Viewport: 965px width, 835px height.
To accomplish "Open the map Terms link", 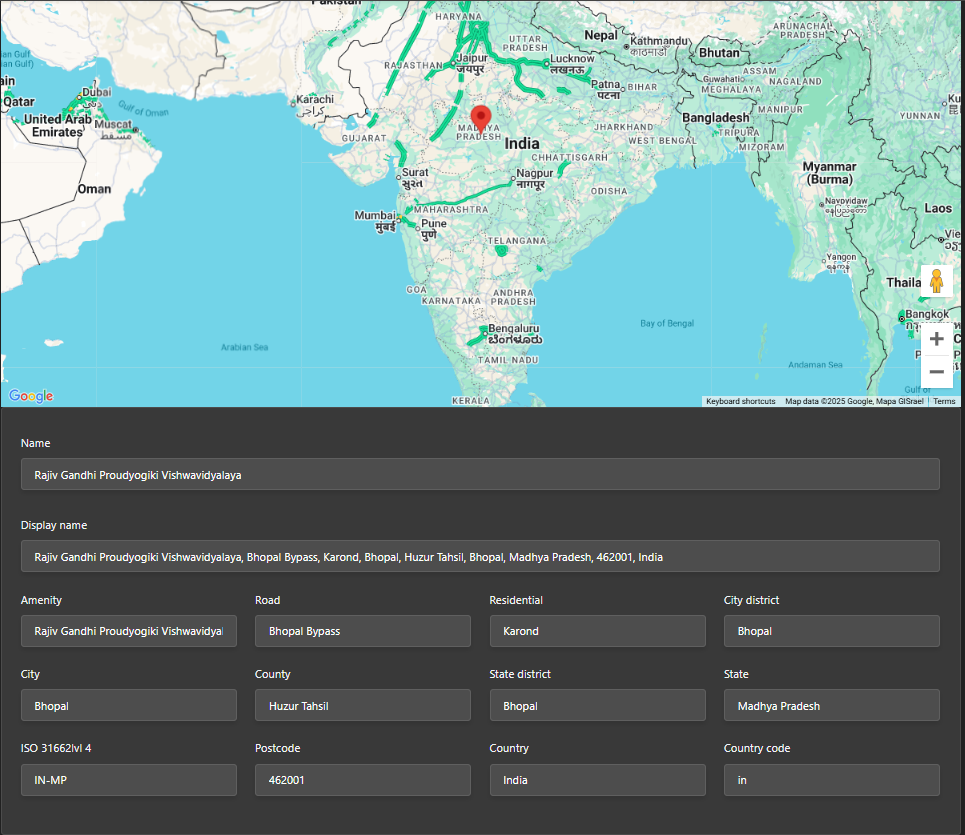I will pos(944,401).
